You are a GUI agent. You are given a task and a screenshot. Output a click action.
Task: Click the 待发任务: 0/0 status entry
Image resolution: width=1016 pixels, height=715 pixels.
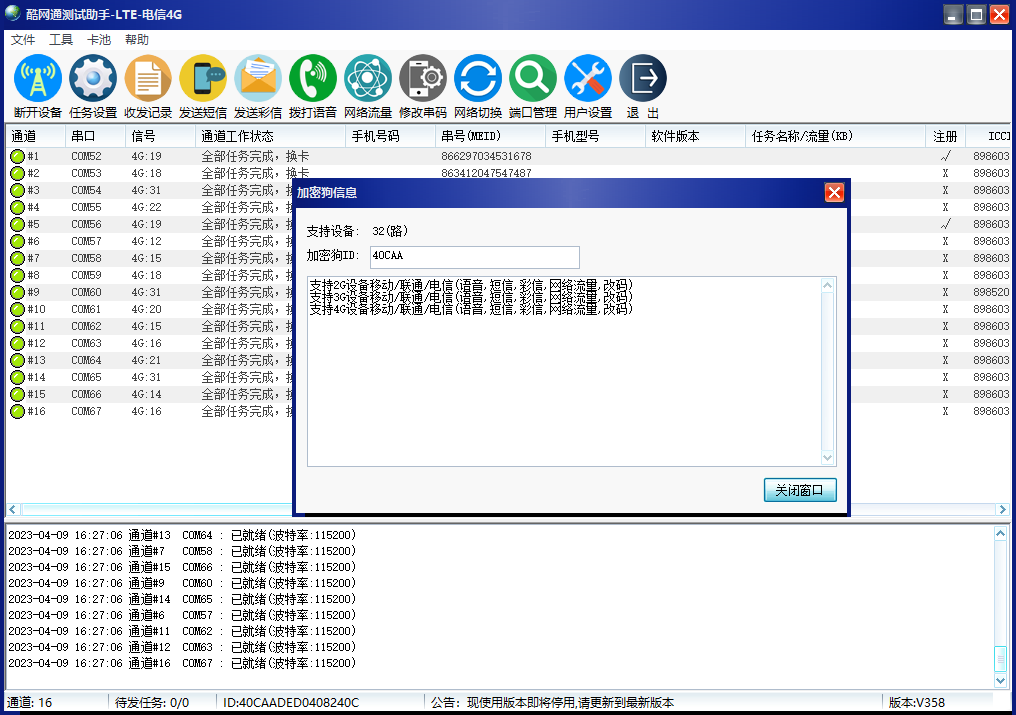click(x=152, y=703)
